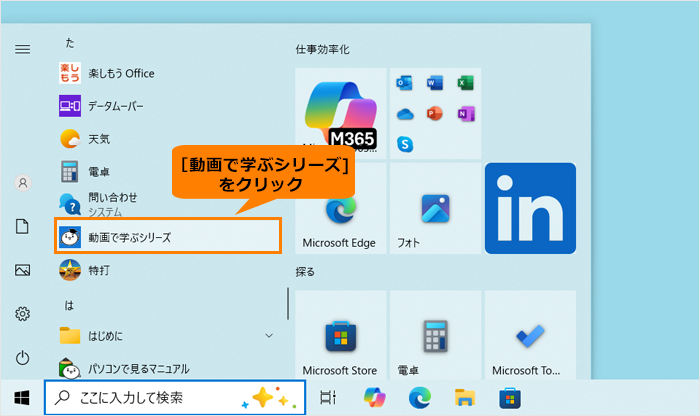
Task: Open Documents from the Start sidebar
Action: pos(22,226)
